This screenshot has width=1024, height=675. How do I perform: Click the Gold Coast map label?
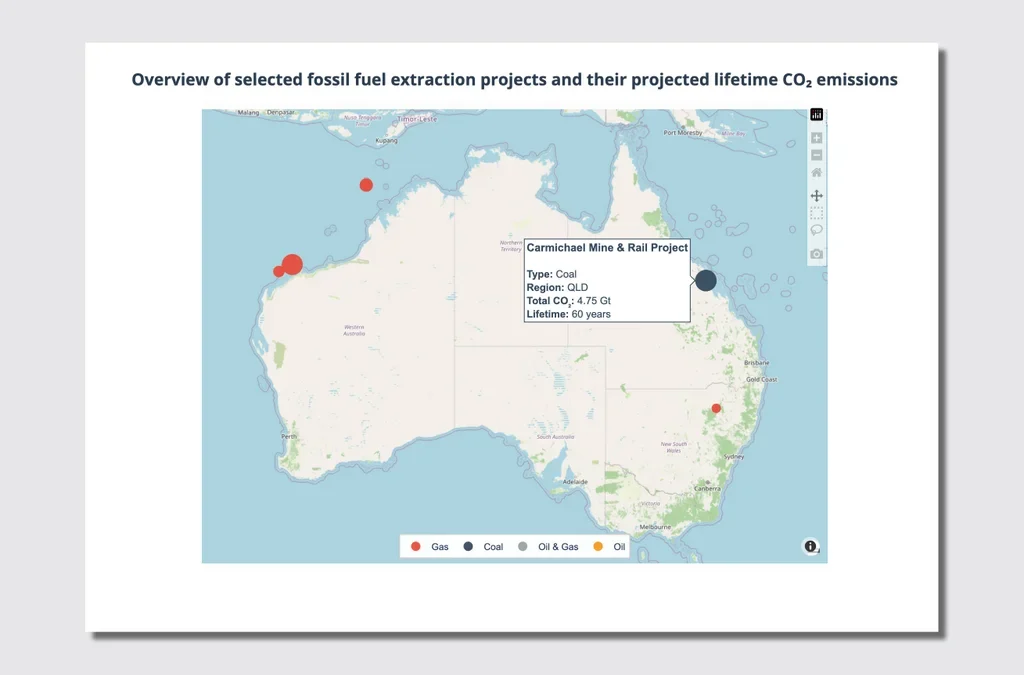pyautogui.click(x=761, y=379)
